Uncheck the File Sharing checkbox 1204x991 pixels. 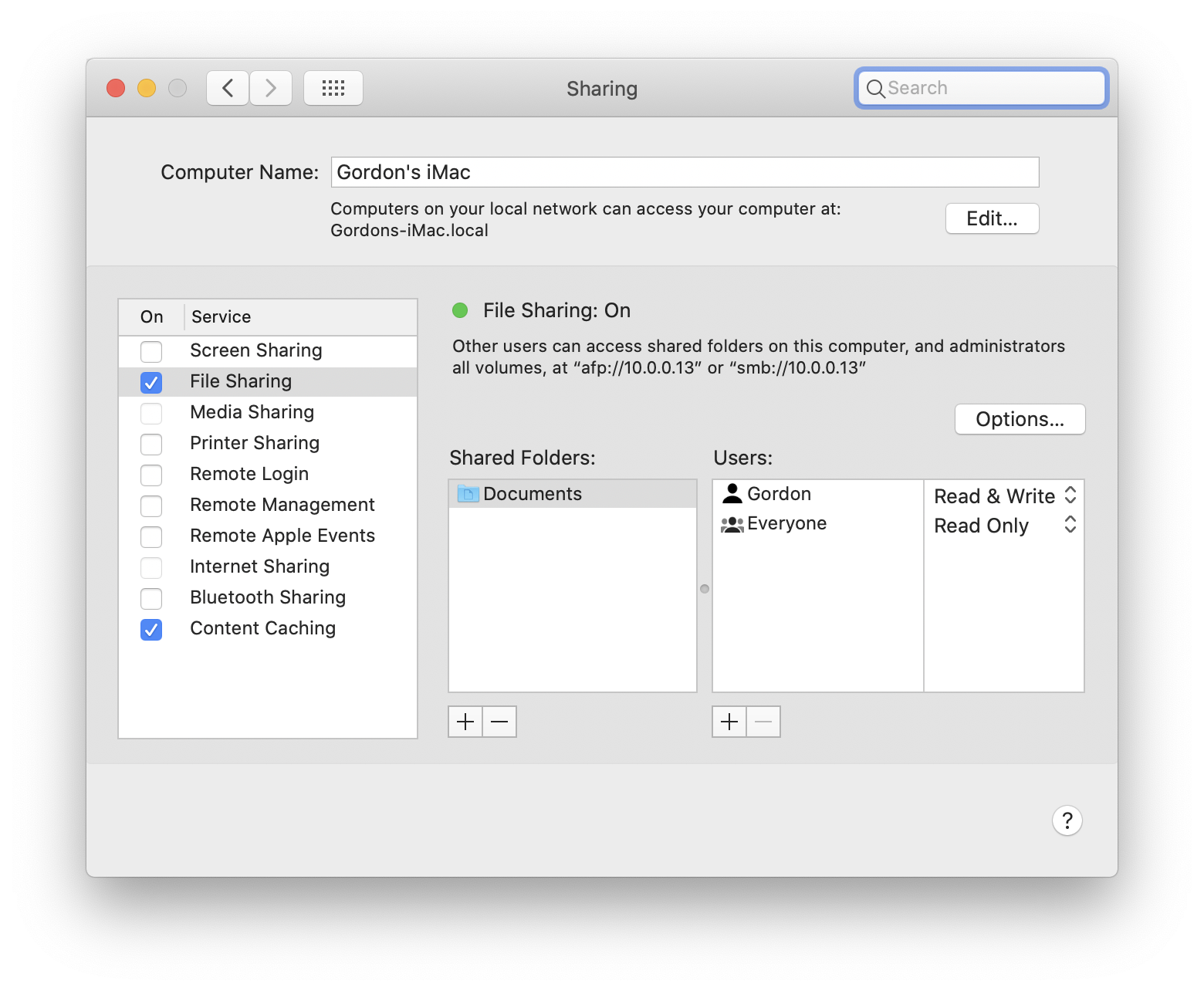click(x=151, y=382)
